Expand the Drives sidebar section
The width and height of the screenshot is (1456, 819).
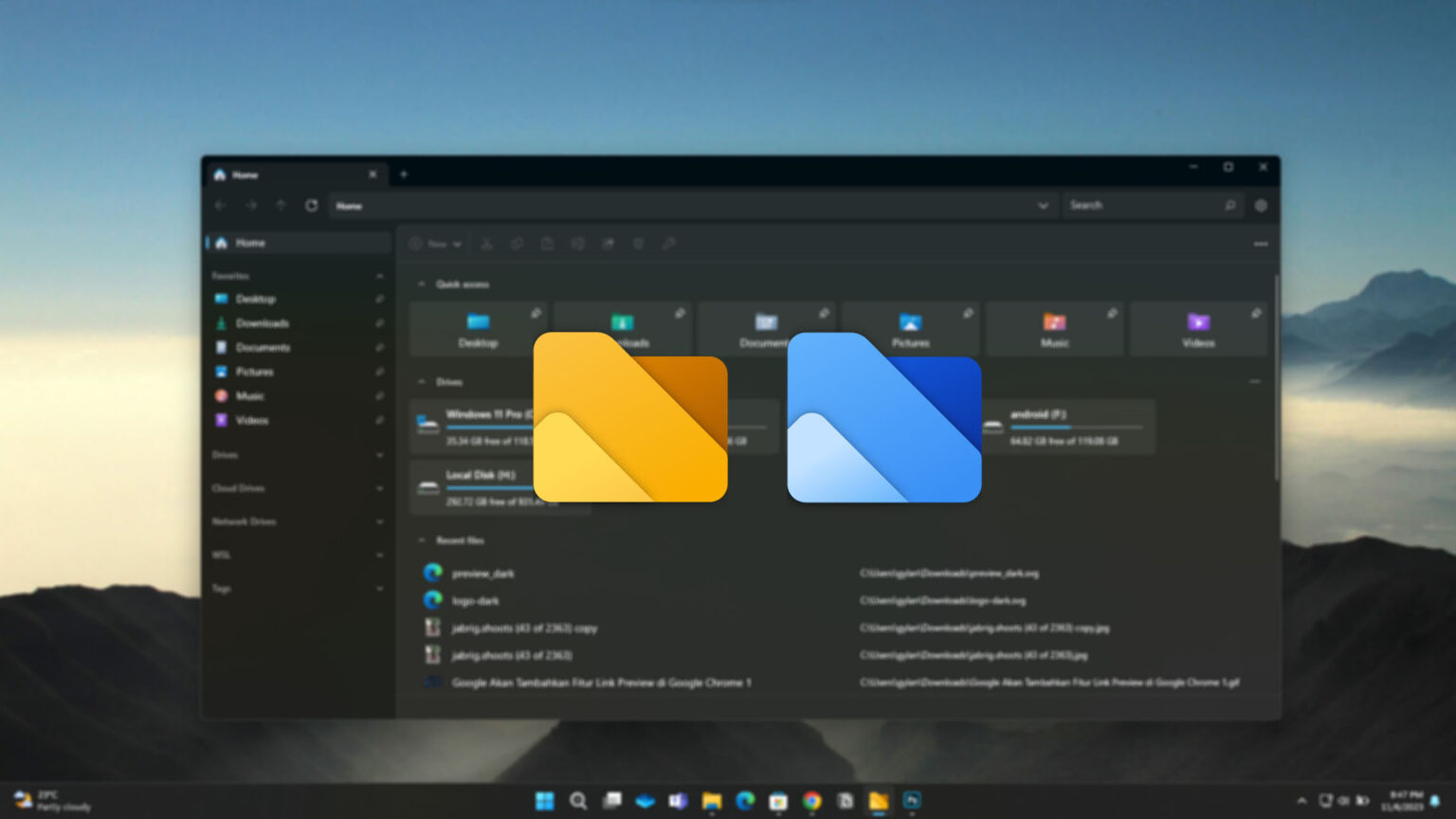379,455
